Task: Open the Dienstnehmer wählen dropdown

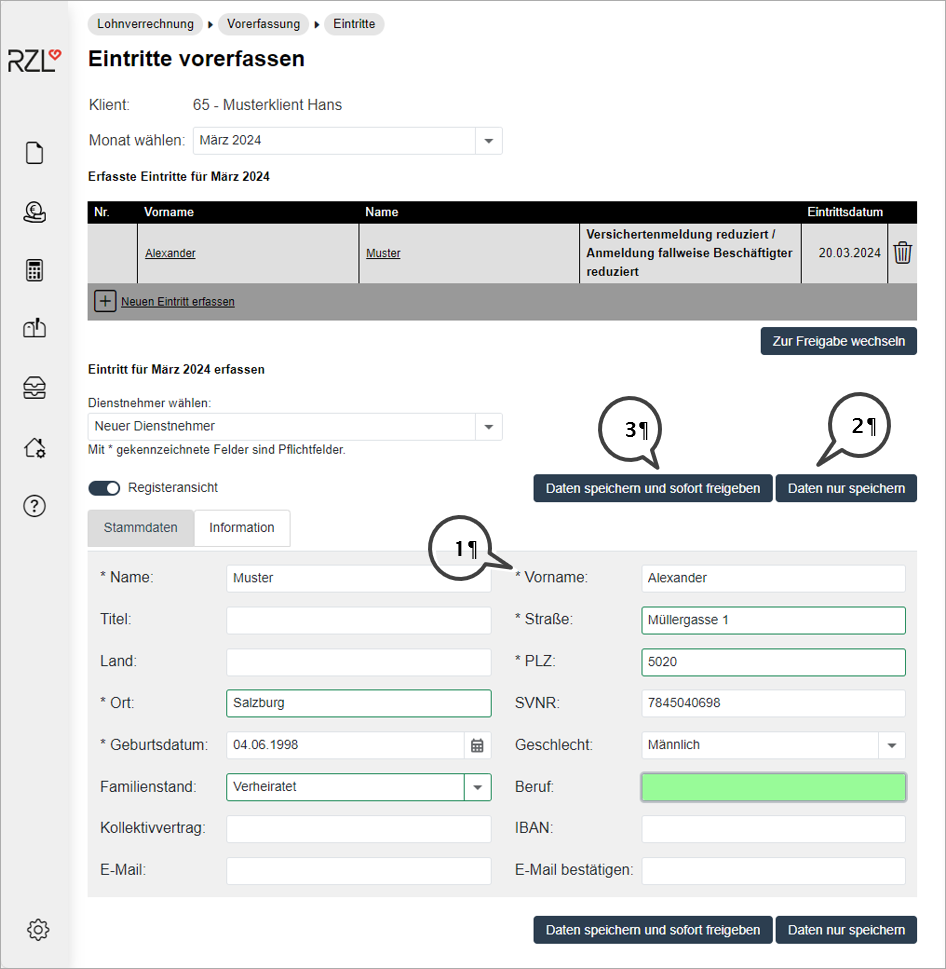Action: point(488,427)
